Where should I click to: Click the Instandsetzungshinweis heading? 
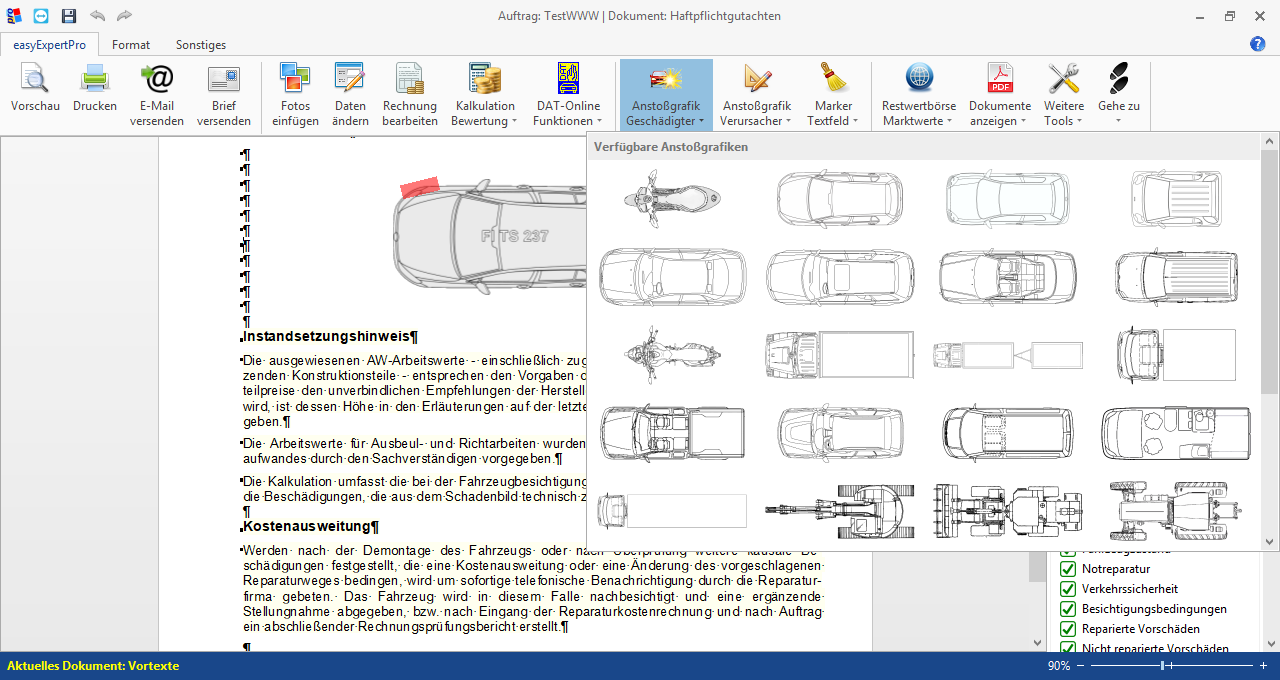click(327, 338)
